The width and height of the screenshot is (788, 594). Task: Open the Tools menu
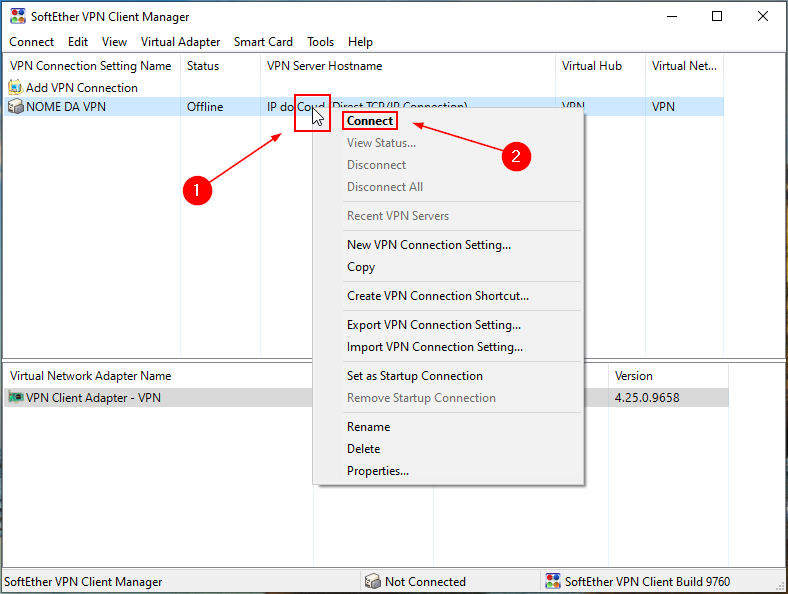point(321,42)
